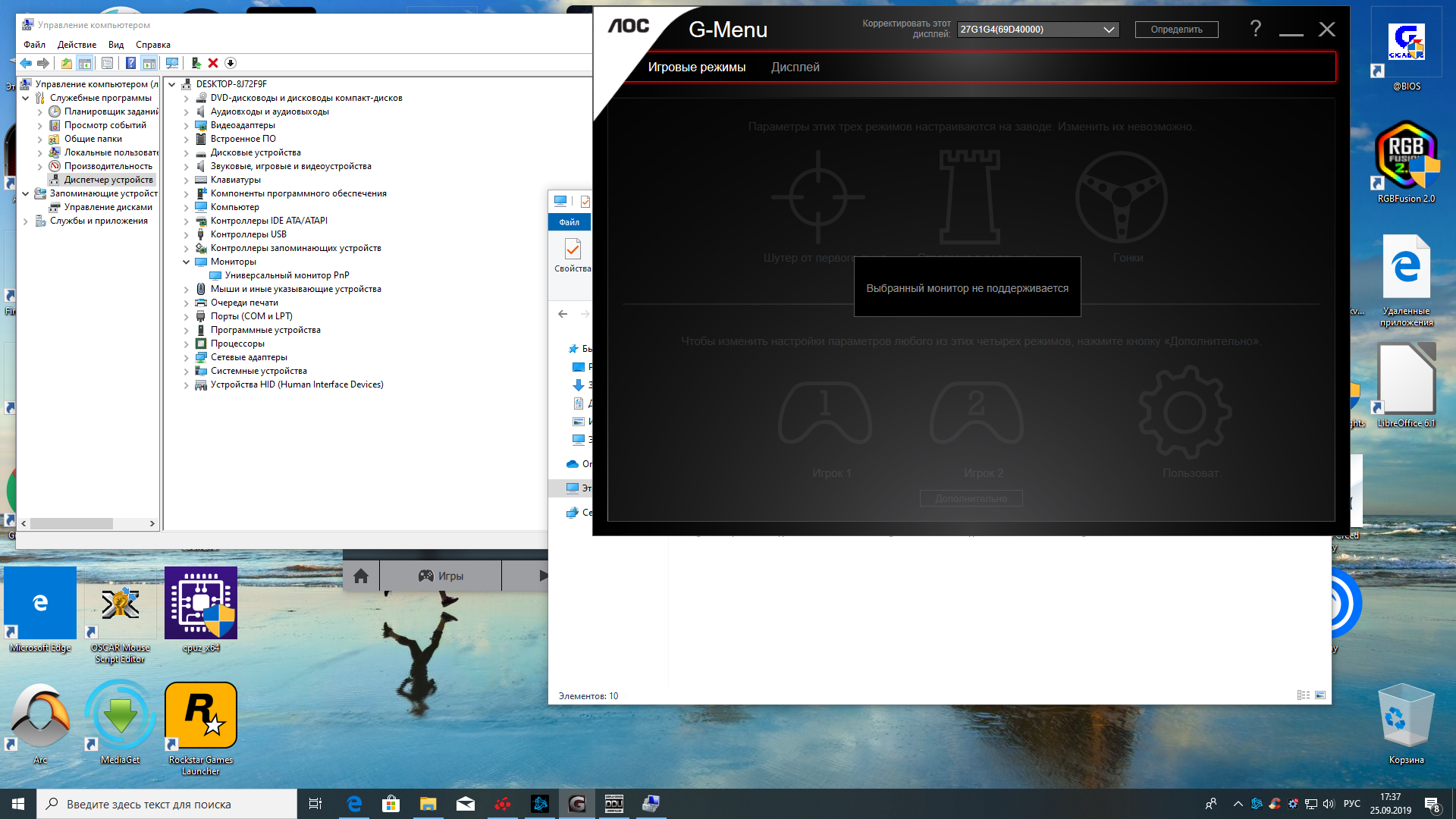The width and height of the screenshot is (1456, 819).
Task: Open the display selection dropdown 27G1G4
Action: tap(1037, 30)
